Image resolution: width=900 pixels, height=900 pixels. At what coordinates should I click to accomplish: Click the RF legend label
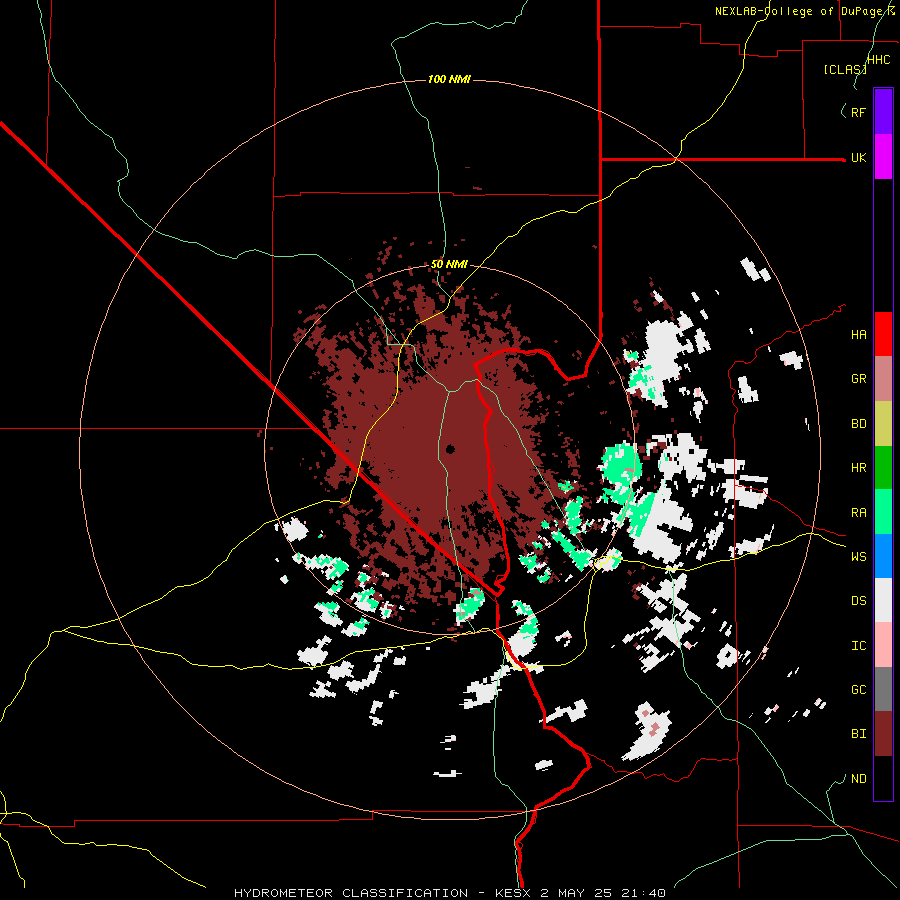[x=858, y=112]
